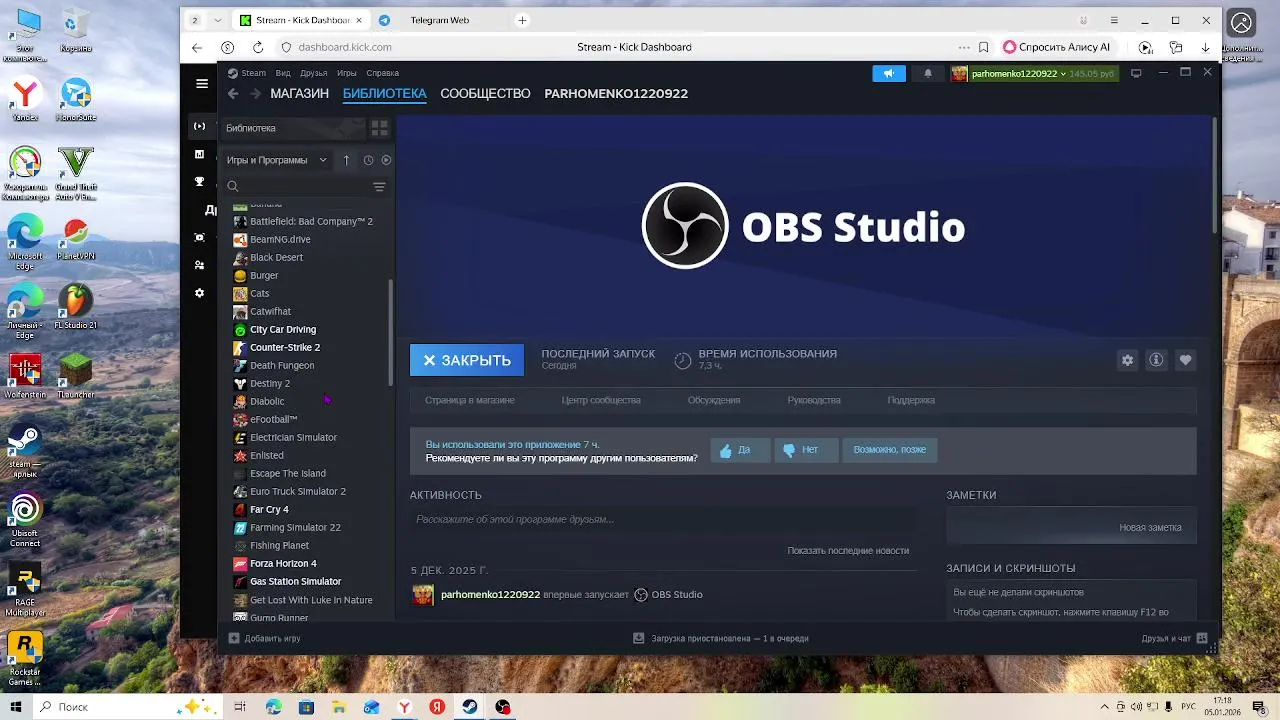Image resolution: width=1280 pixels, height=720 pixels.
Task: Open the Справка menu
Action: (382, 73)
